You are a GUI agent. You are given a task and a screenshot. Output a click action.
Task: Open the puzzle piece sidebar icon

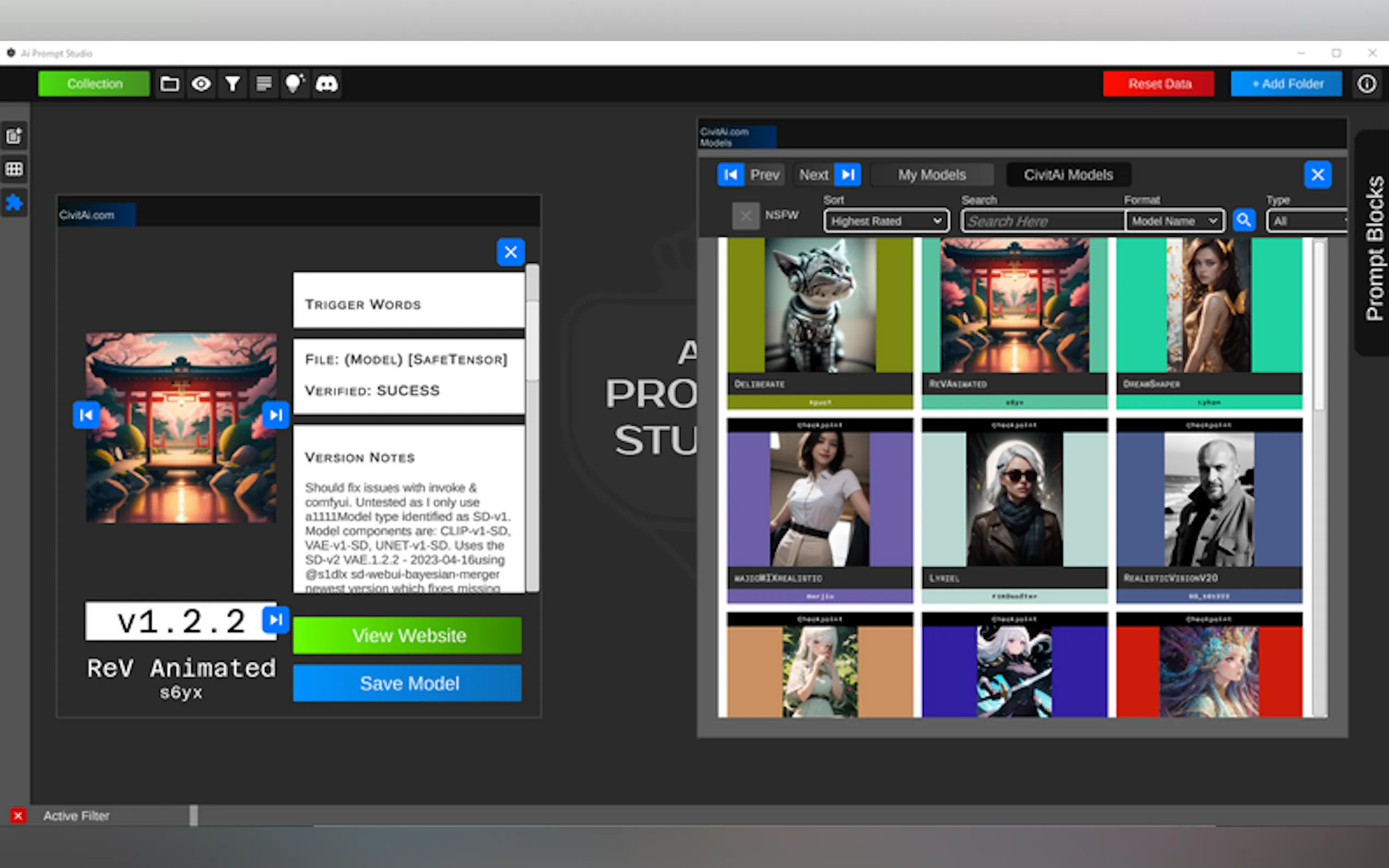click(x=14, y=203)
